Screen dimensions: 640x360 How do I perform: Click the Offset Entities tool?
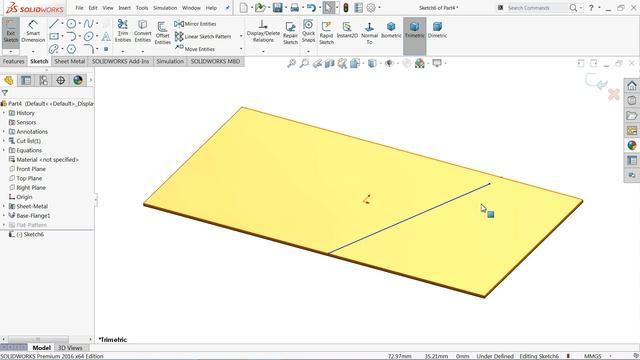162,33
